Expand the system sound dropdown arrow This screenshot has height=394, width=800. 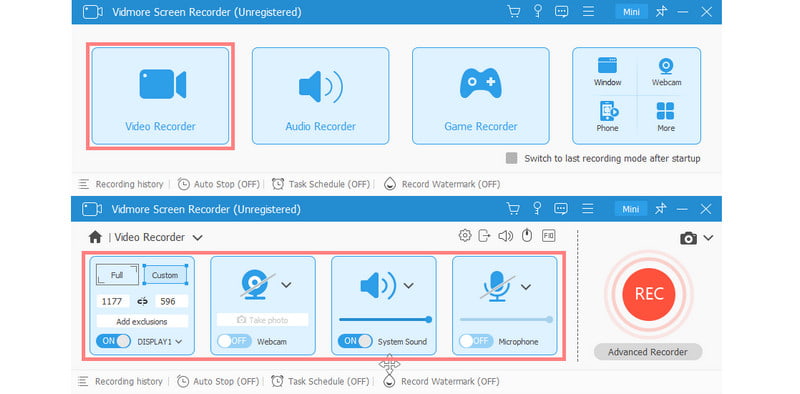coord(408,285)
